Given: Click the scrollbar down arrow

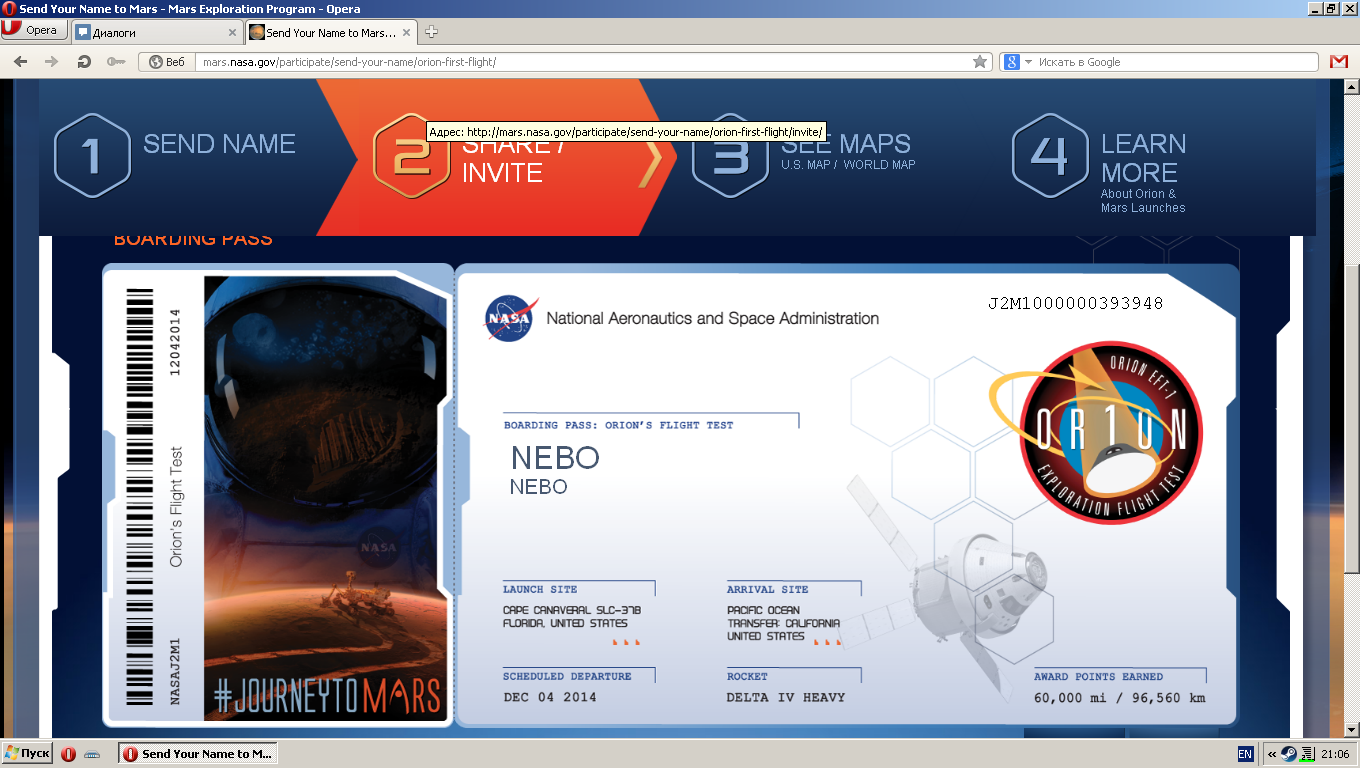Looking at the screenshot, I should tap(1351, 730).
